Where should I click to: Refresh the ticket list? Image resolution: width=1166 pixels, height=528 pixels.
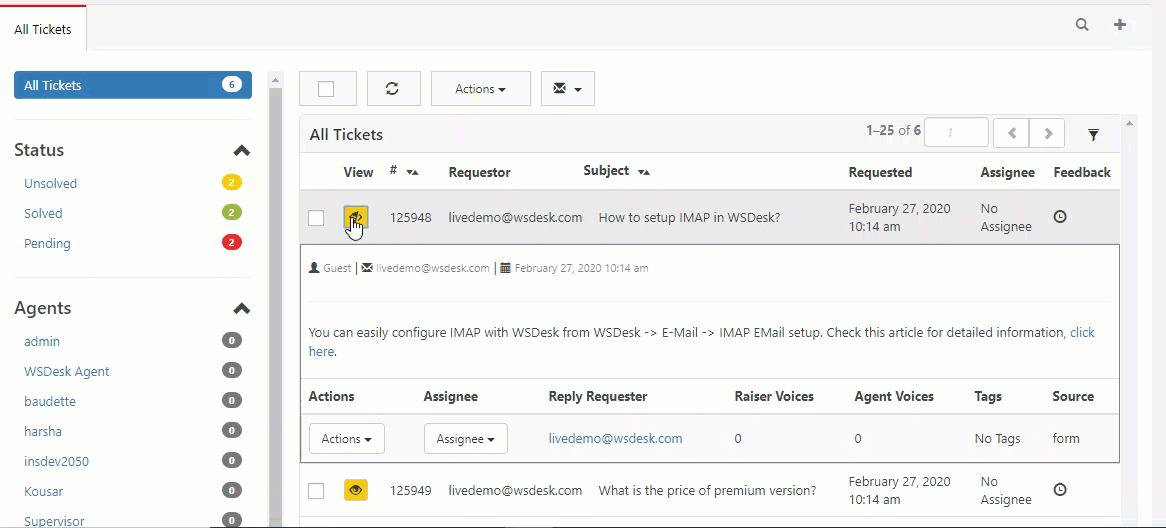pyautogui.click(x=393, y=88)
